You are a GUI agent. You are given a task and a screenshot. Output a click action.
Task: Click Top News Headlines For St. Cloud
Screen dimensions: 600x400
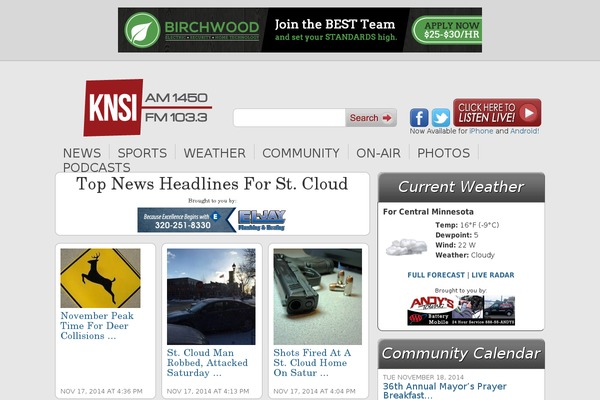(212, 184)
